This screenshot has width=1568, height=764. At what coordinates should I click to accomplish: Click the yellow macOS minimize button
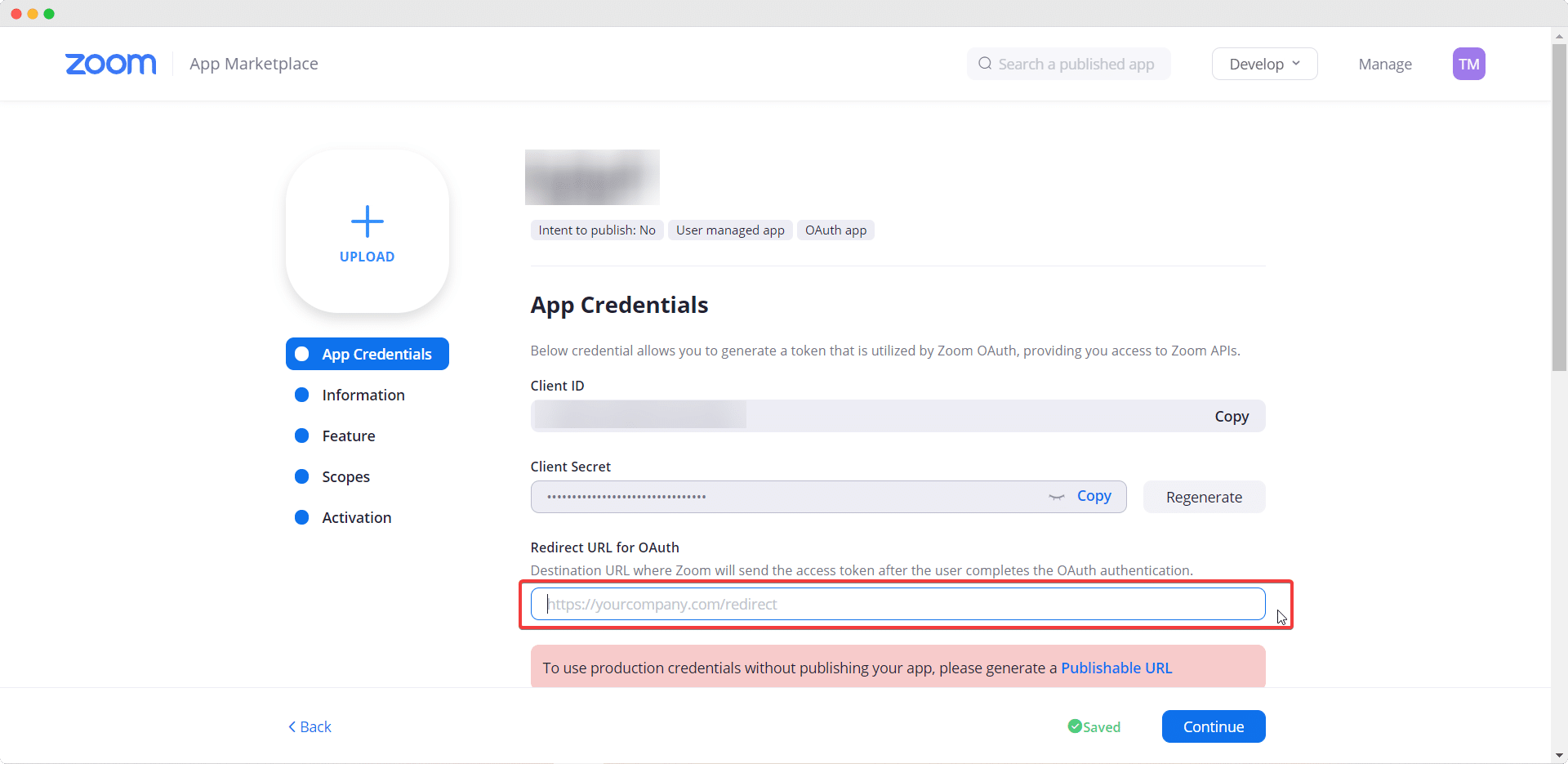[x=33, y=14]
